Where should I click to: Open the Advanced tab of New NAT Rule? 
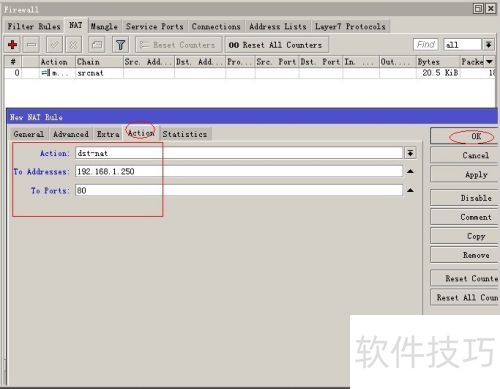tap(71, 134)
